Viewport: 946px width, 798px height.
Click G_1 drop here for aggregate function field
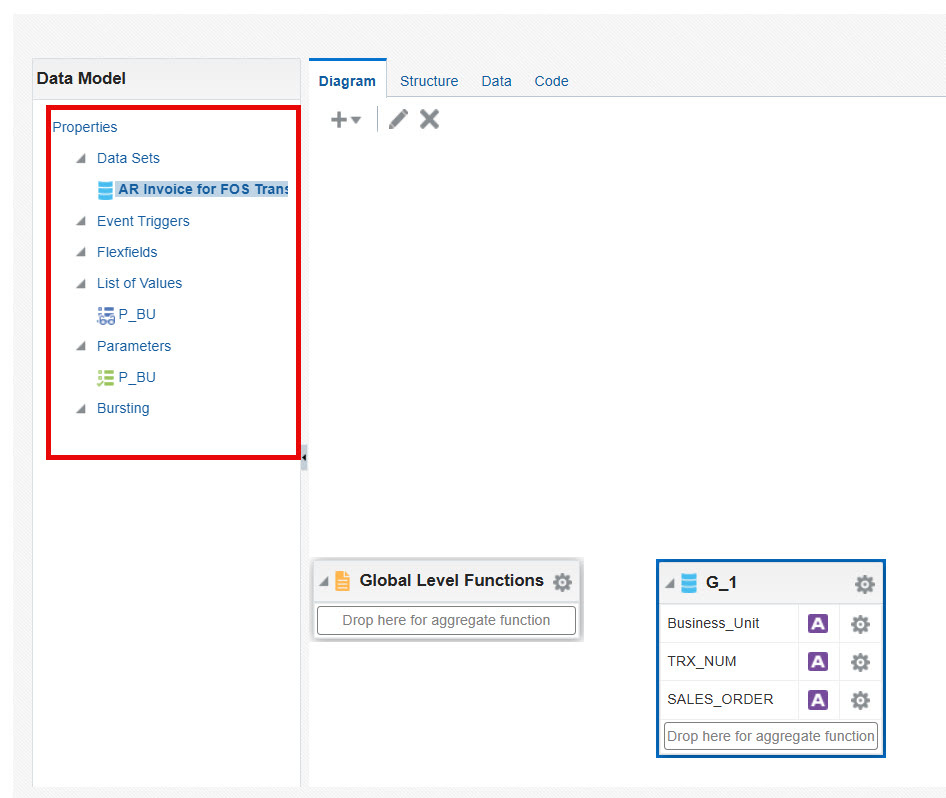770,736
